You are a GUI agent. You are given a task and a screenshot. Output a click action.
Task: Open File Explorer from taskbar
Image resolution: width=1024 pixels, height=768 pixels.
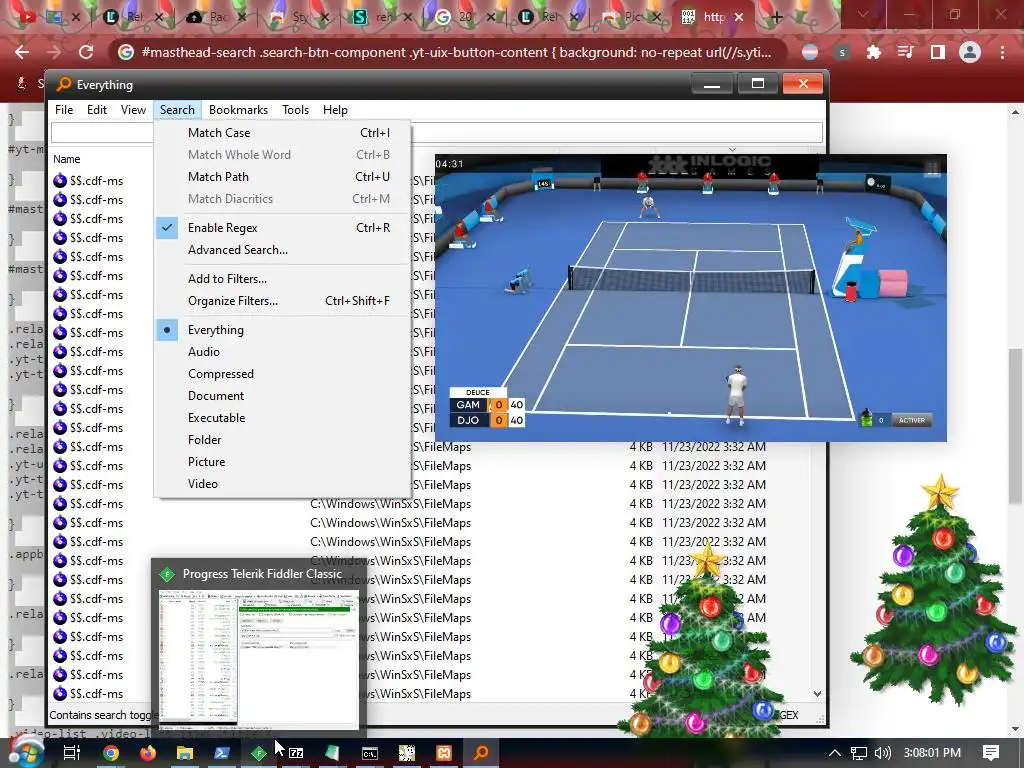click(185, 753)
